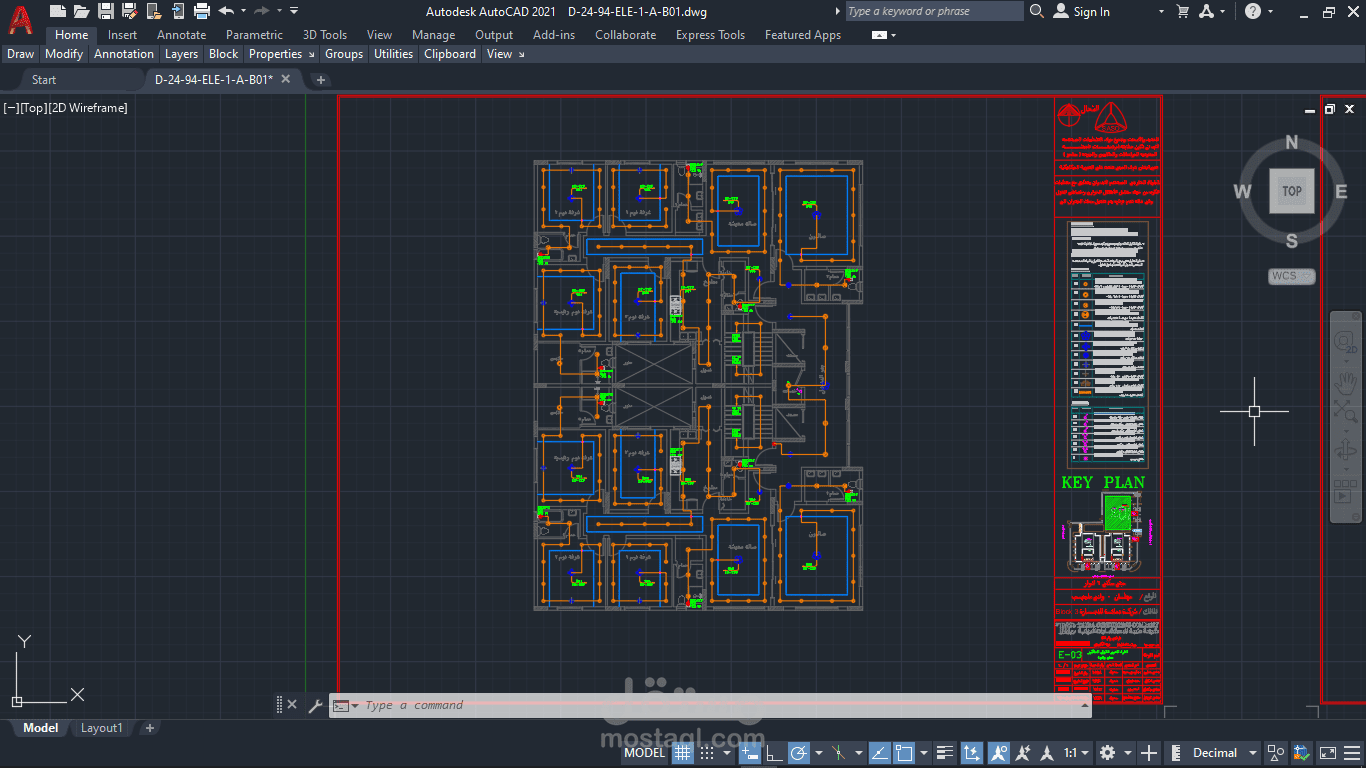Click the Save to Web & Mobile icon
Image resolution: width=1366 pixels, height=768 pixels.
click(x=177, y=11)
